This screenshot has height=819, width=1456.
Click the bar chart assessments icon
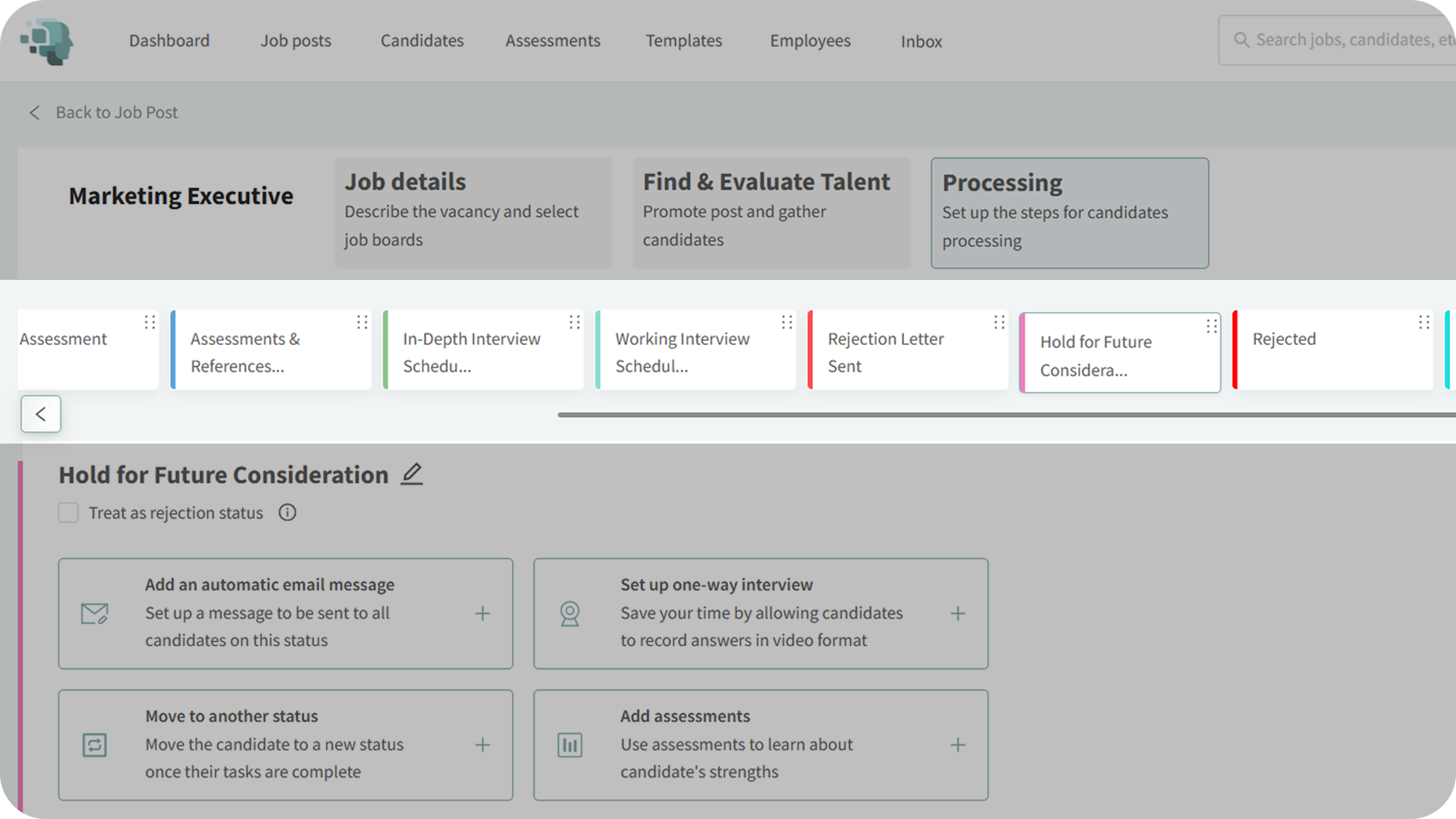pyautogui.click(x=570, y=745)
